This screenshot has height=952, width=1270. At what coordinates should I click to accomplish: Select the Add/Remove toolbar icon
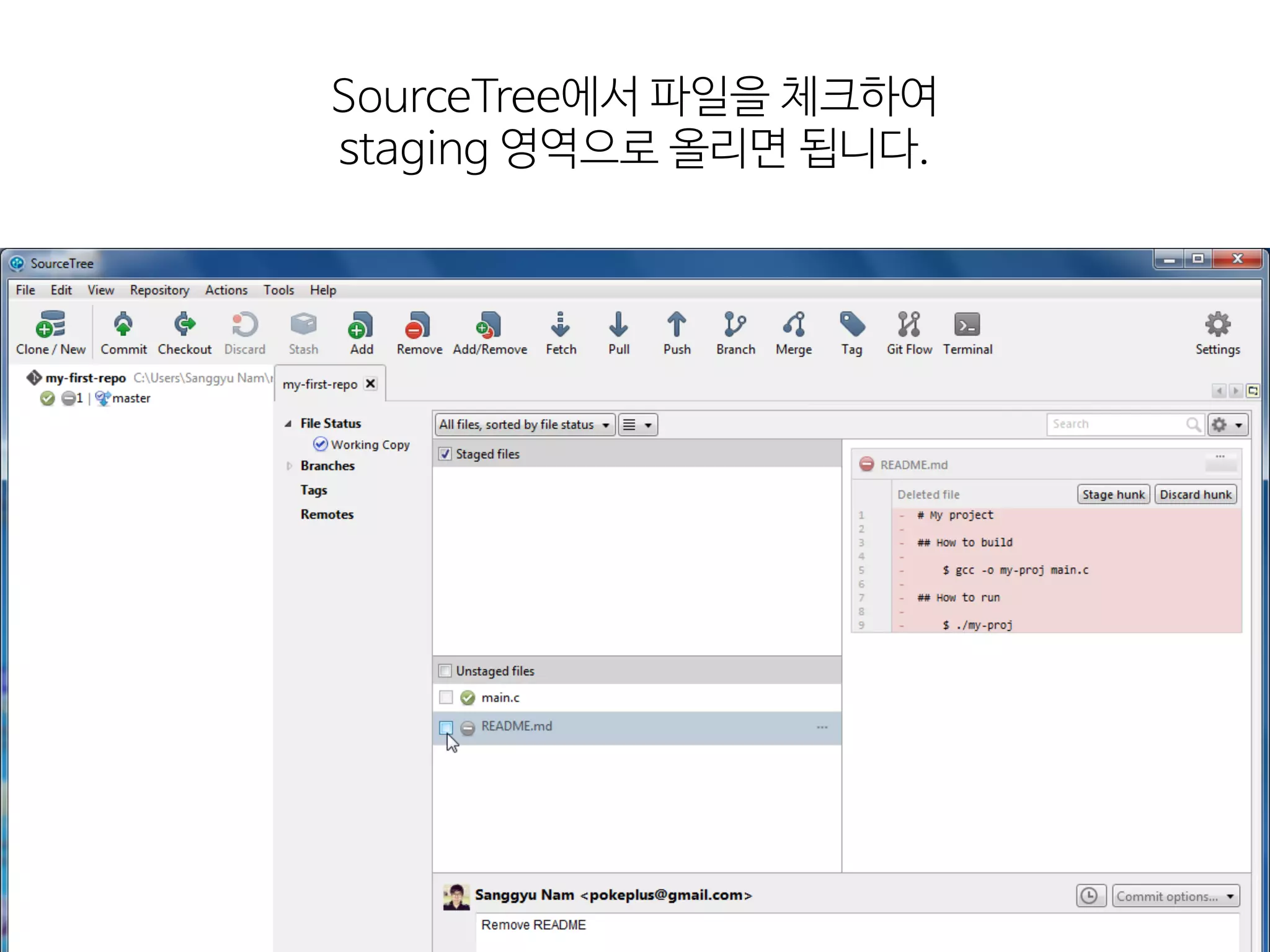click(490, 333)
